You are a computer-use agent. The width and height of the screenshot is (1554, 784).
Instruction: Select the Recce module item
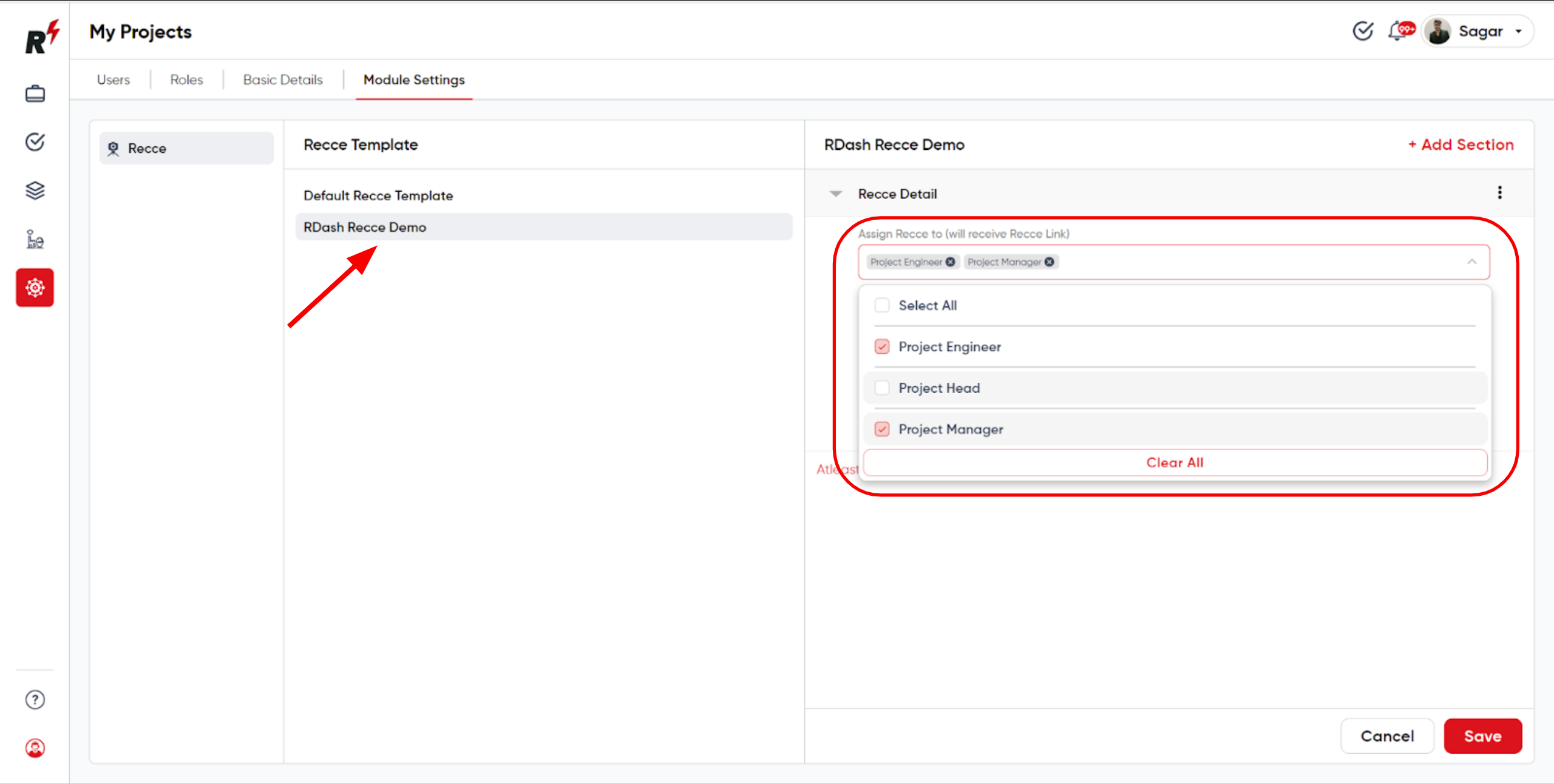click(187, 149)
